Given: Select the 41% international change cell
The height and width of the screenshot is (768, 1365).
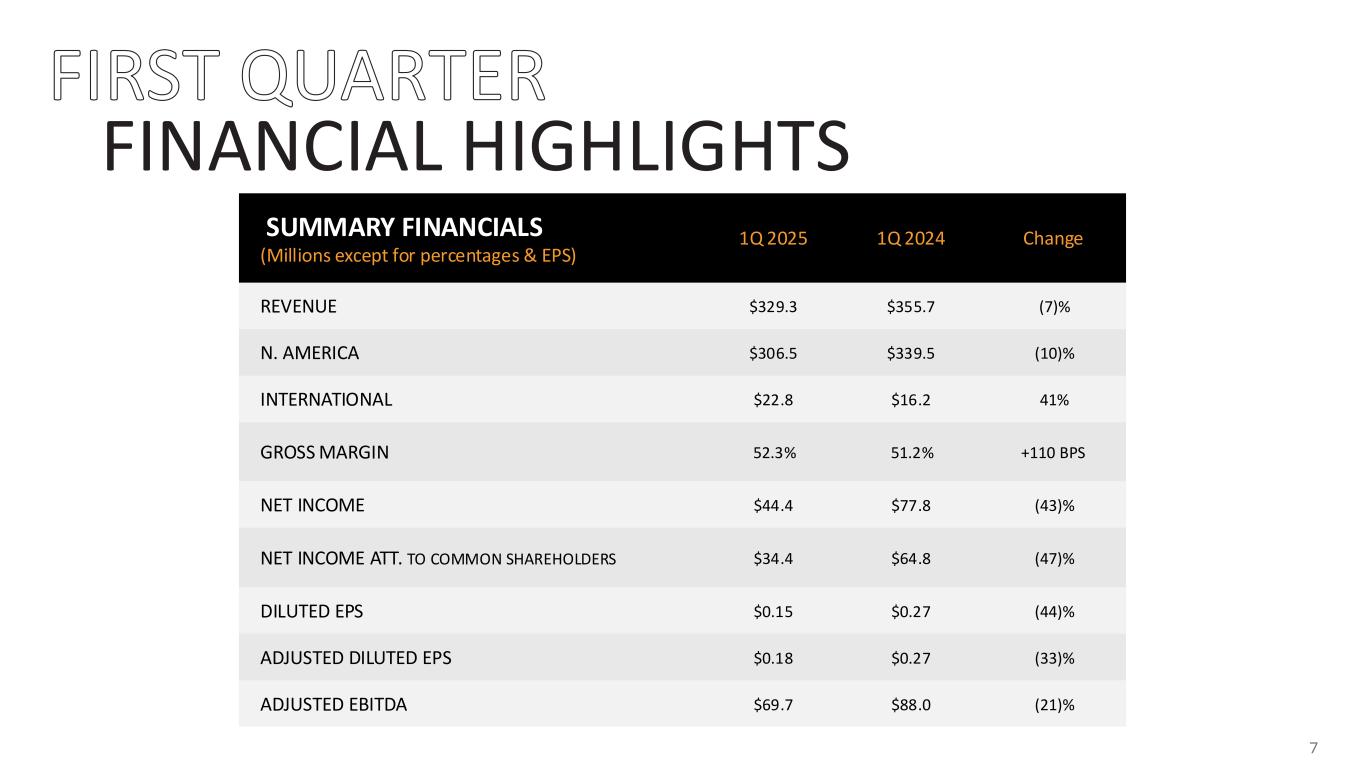Looking at the screenshot, I should pos(1054,400).
